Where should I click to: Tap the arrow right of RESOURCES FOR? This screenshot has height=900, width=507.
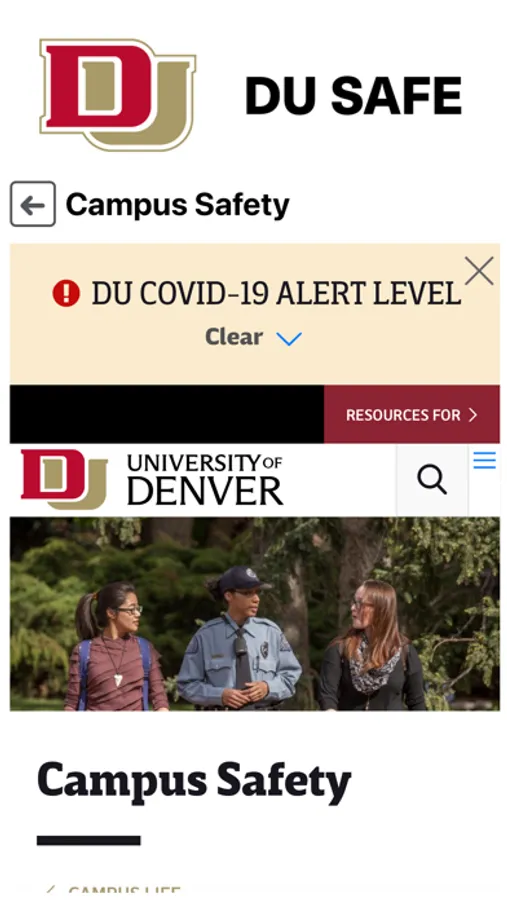[x=473, y=415]
